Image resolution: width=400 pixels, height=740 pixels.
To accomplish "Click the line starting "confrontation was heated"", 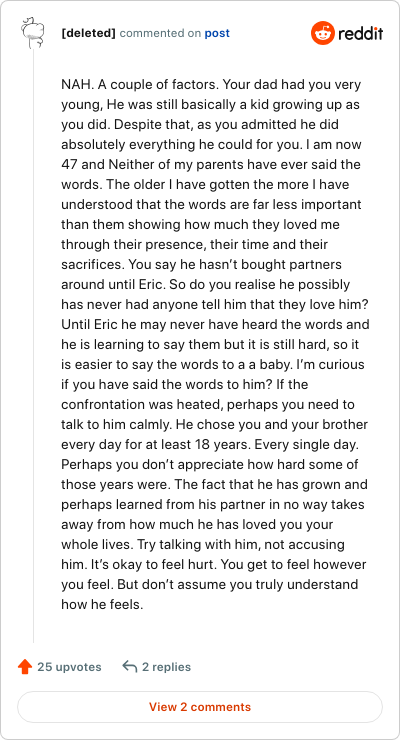I will pyautogui.click(x=208, y=404).
